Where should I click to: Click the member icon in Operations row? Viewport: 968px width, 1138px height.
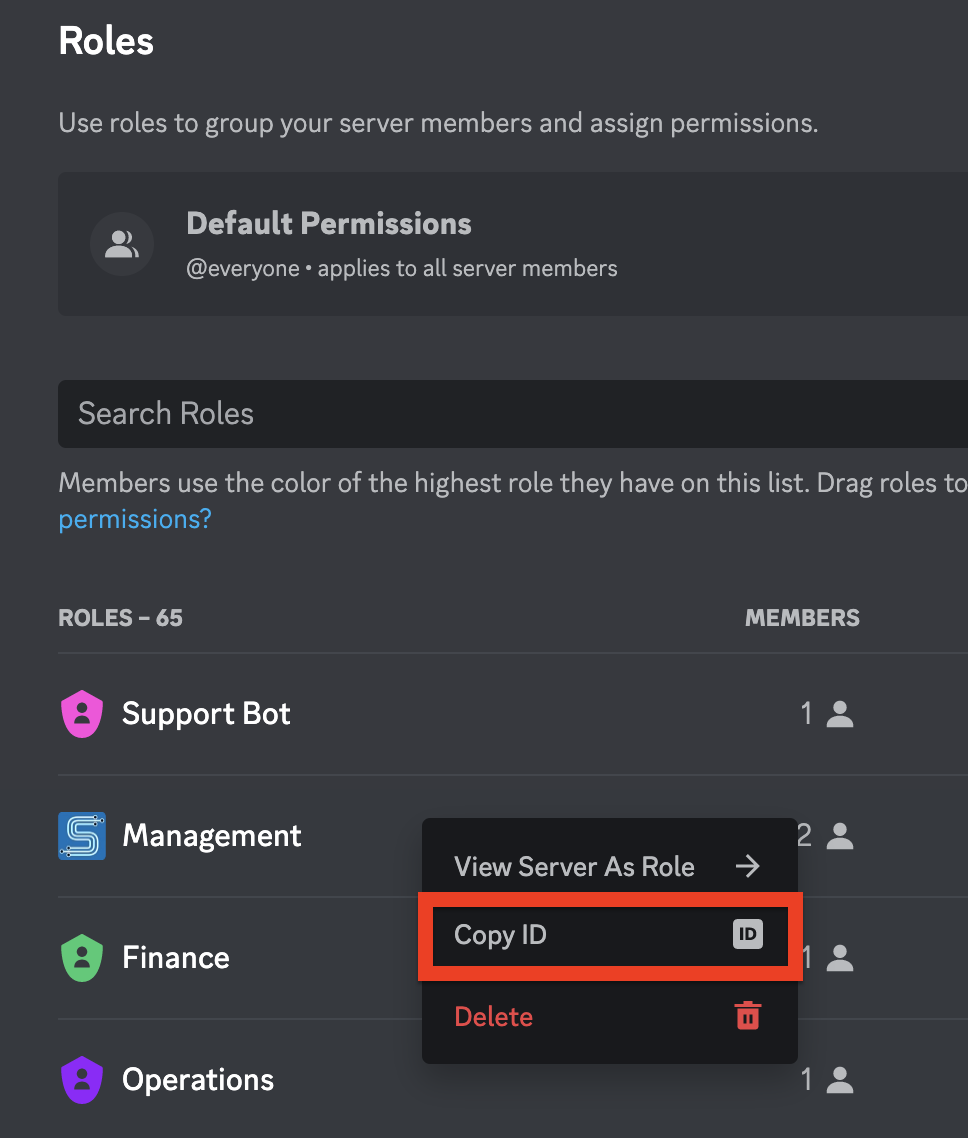click(840, 1080)
